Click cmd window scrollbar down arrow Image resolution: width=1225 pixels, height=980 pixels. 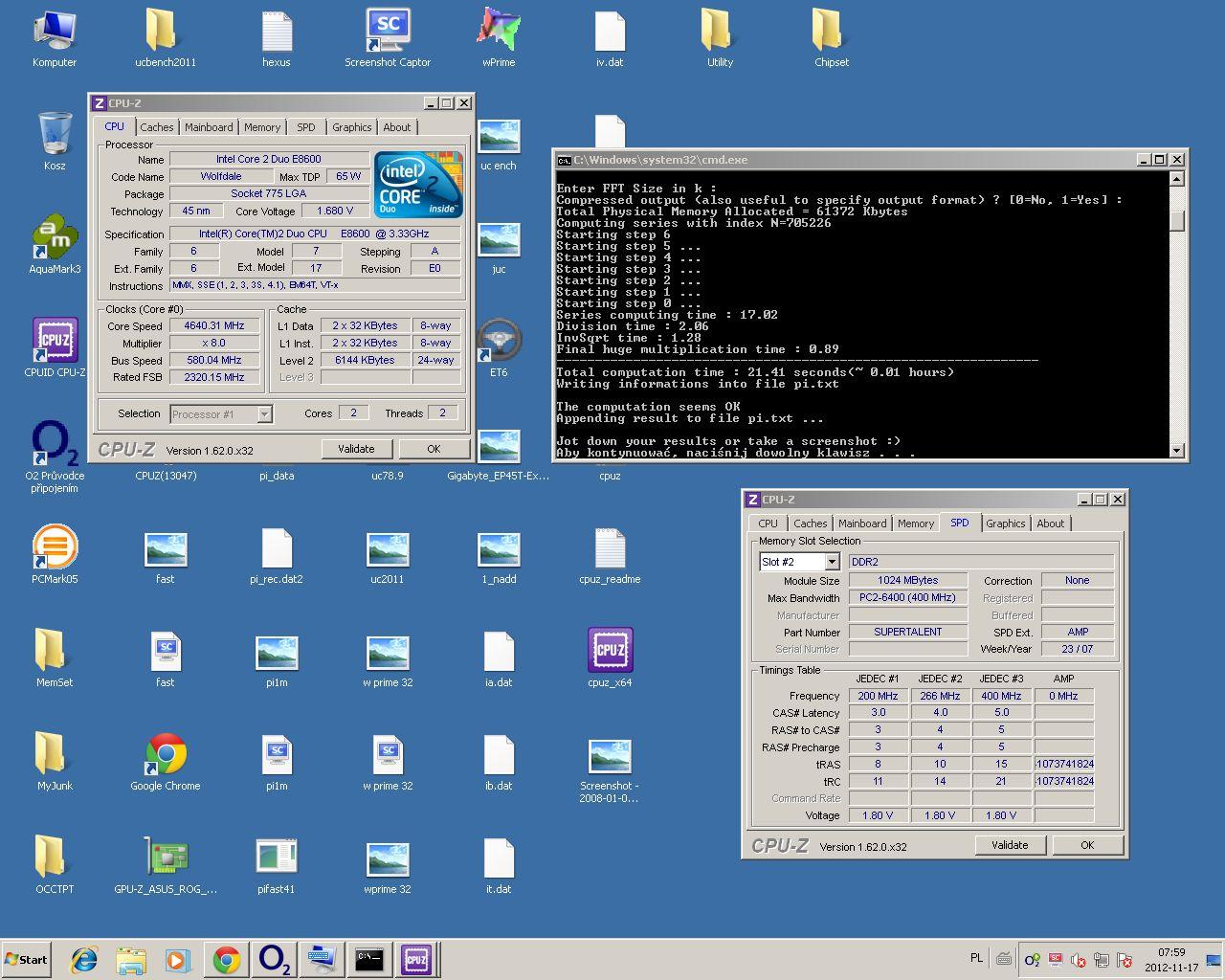click(x=1177, y=450)
